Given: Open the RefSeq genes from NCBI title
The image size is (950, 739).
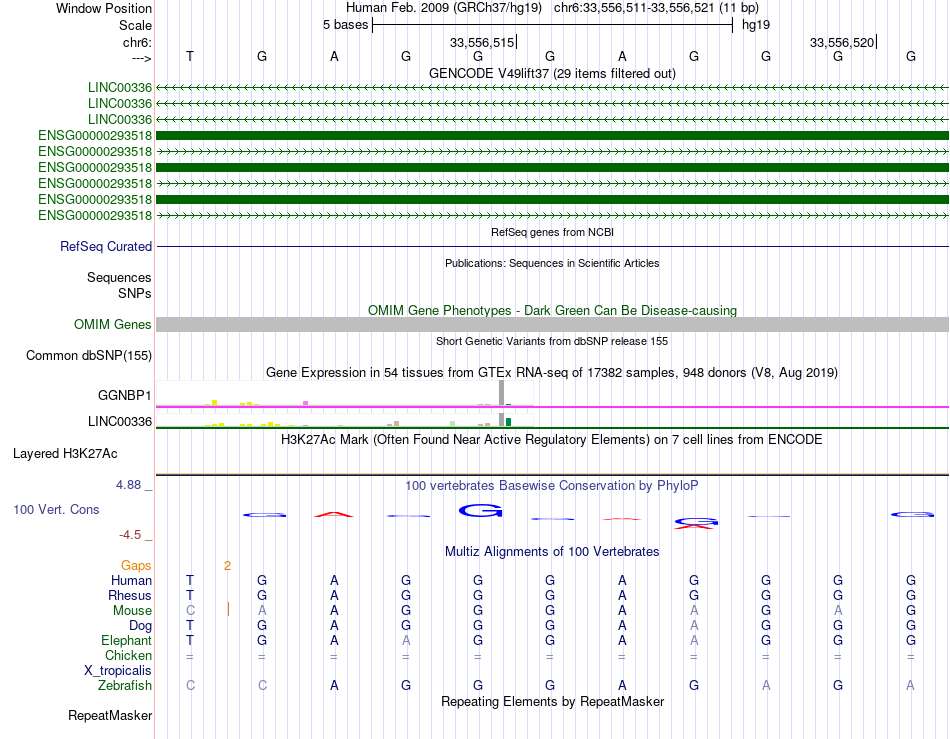Looking at the screenshot, I should 552,232.
